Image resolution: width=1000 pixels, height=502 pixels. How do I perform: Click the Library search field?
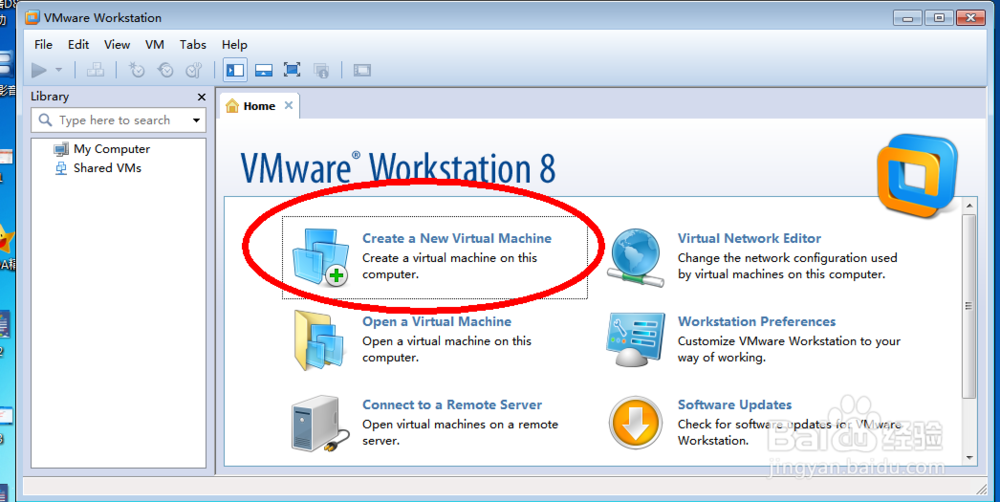click(118, 120)
